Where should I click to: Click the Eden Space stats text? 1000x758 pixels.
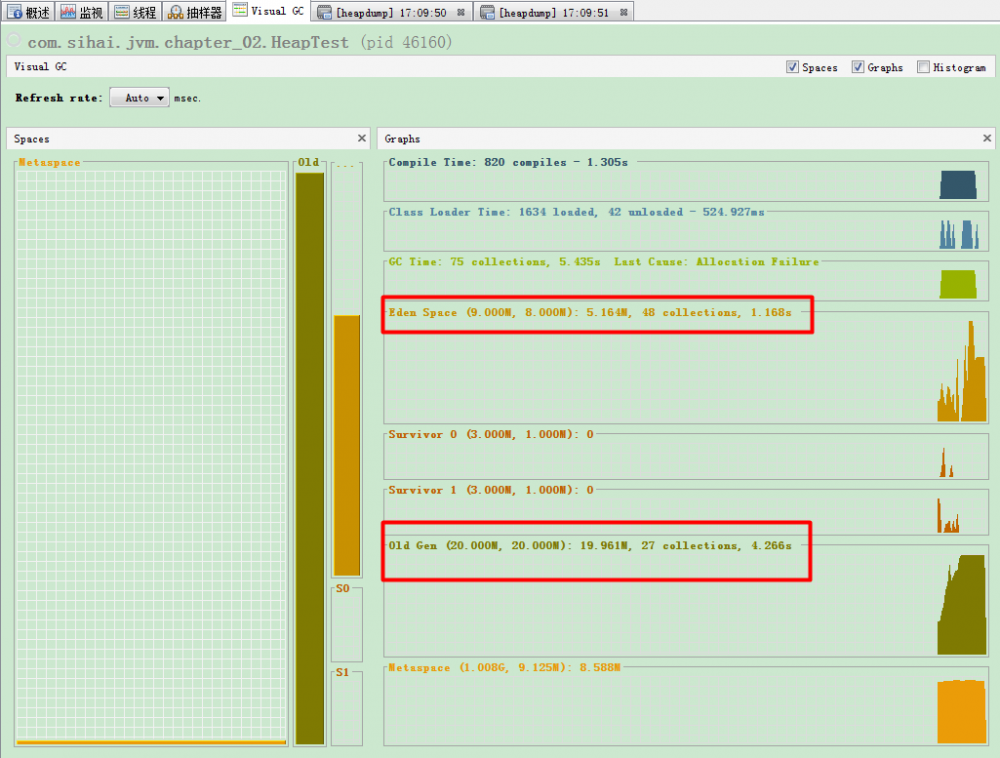[590, 312]
